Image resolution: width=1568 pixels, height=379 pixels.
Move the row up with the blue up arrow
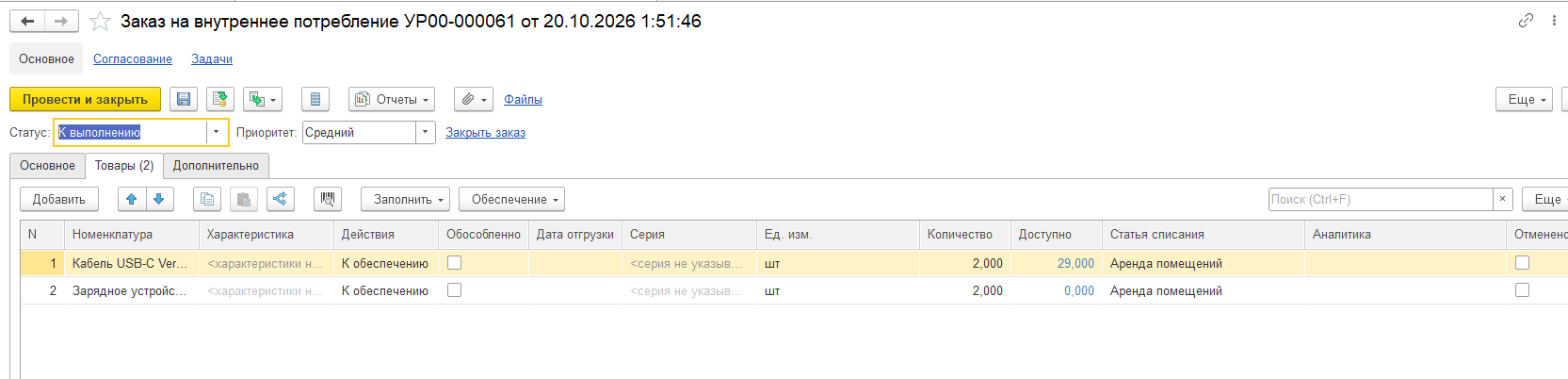(x=132, y=199)
